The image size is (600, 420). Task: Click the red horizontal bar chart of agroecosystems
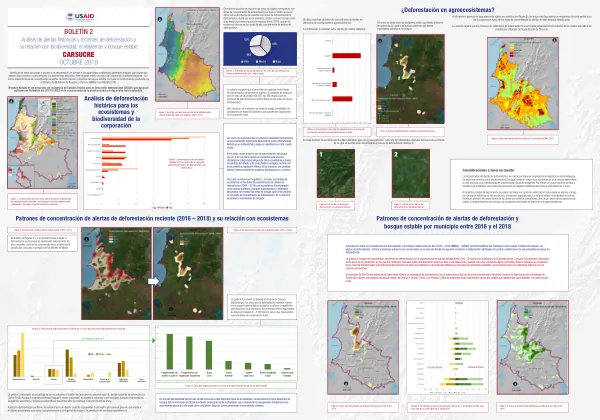337,78
